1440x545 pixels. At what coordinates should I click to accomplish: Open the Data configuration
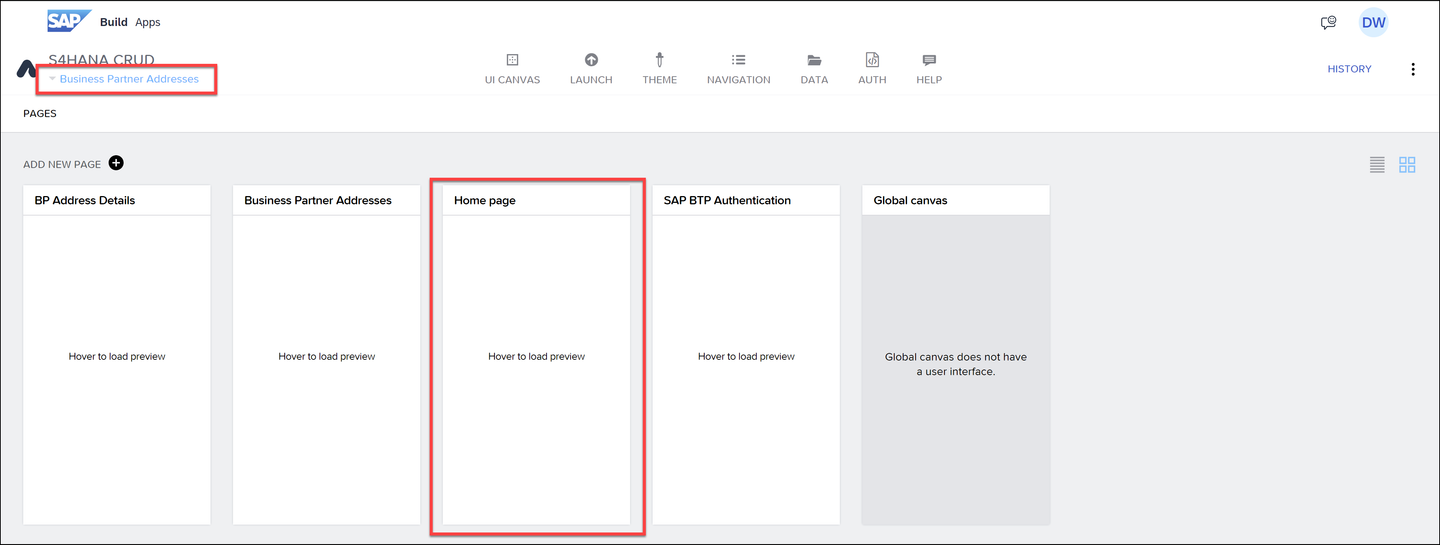814,69
